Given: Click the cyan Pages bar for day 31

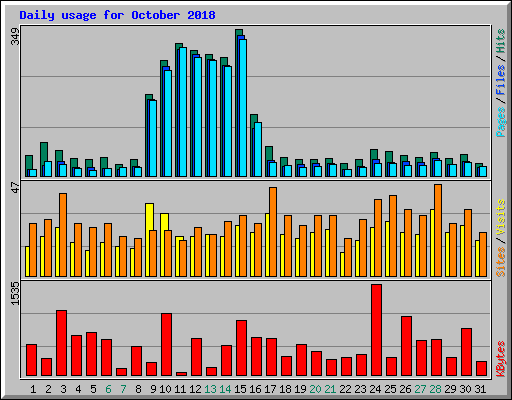Looking at the screenshot, I should coord(483,171).
